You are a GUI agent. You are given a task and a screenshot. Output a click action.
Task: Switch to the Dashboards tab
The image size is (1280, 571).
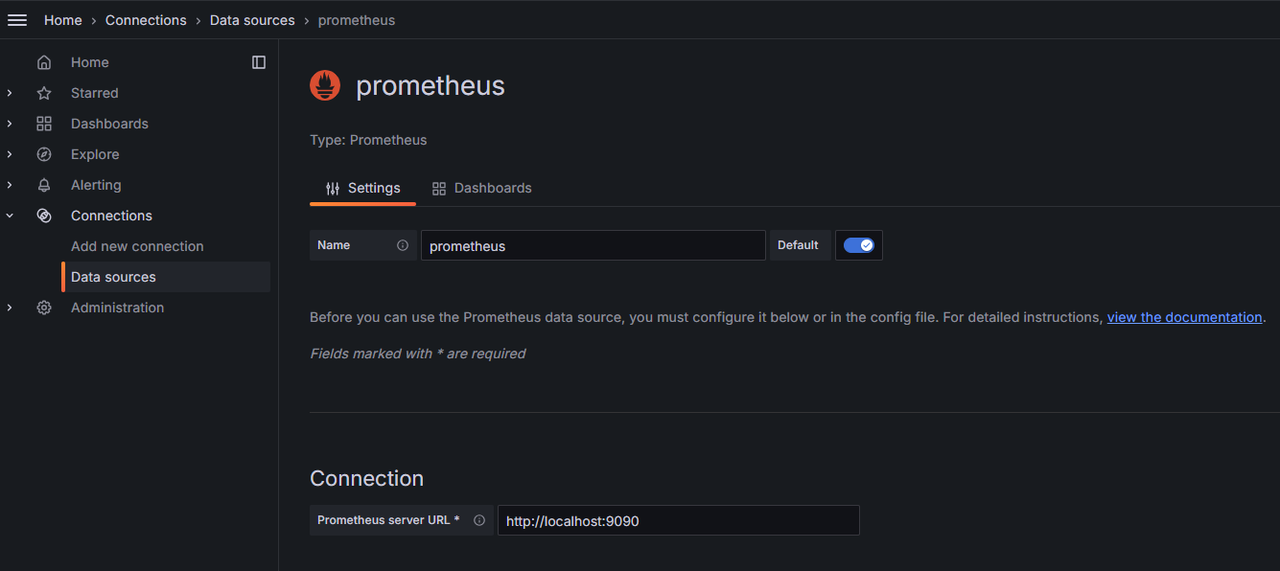pyautogui.click(x=482, y=188)
